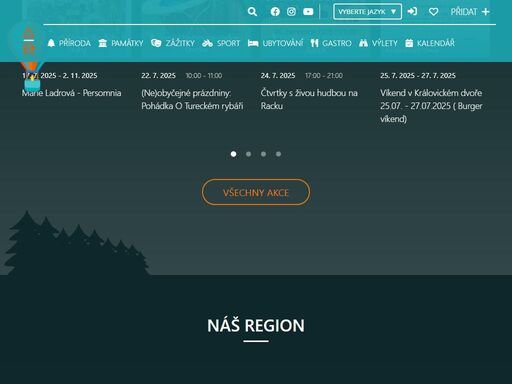Expand the Vyberte jazyk language dropdown
Image resolution: width=512 pixels, height=384 pixels.
coord(367,12)
